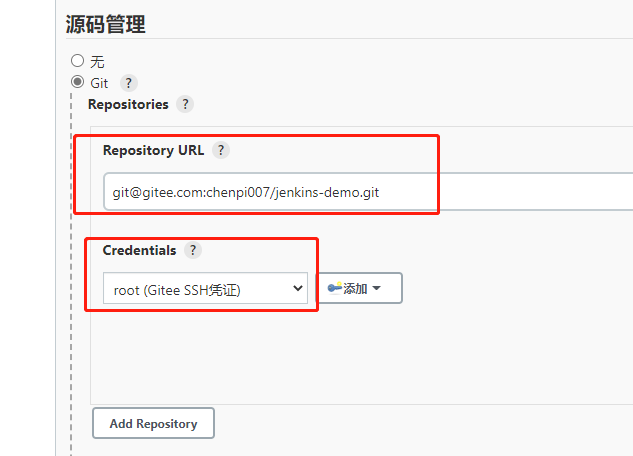
Task: Click blank area below the Credentials dropdown
Action: (300, 360)
